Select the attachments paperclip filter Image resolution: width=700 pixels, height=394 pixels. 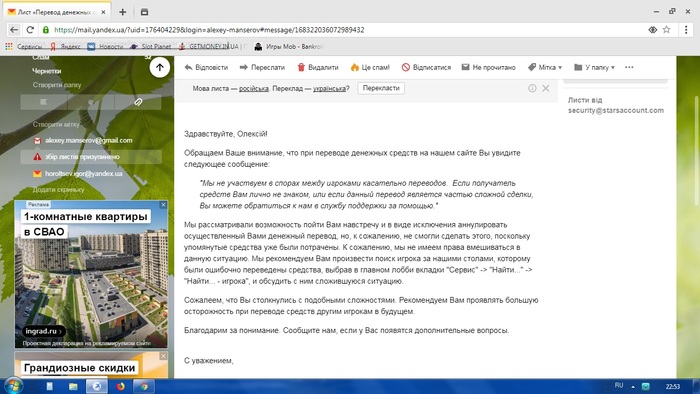click(138, 102)
